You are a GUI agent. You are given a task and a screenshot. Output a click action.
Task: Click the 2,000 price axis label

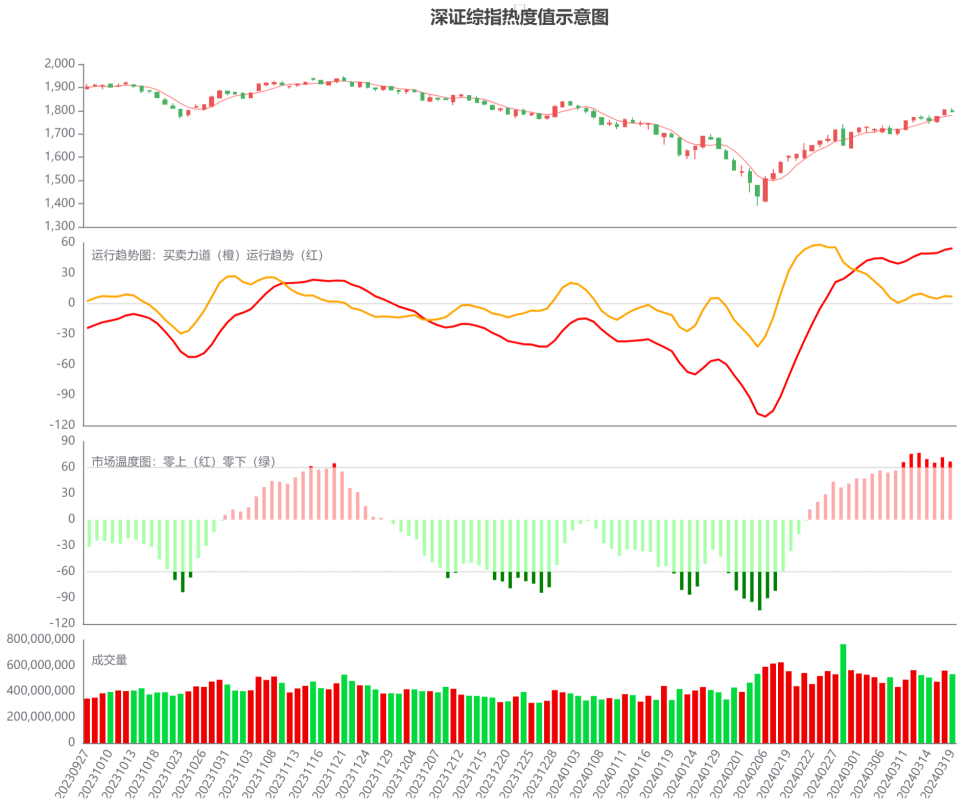click(59, 64)
